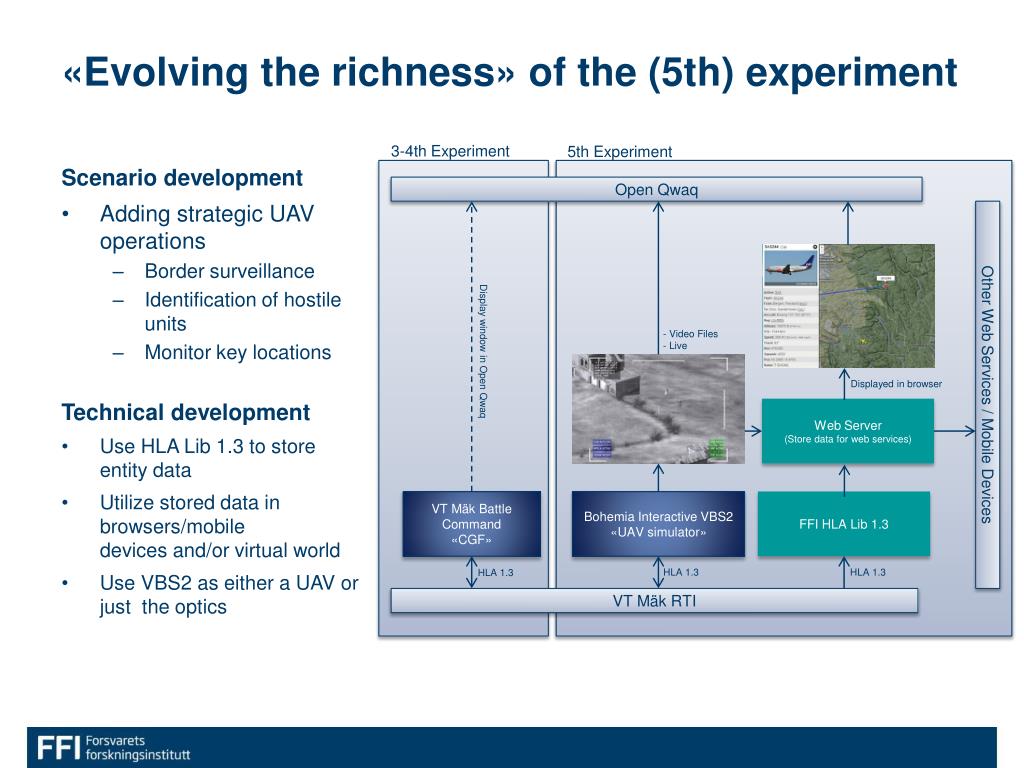Select the "VT Mäk RTI" bar
The image size is (1024, 768).
(654, 601)
